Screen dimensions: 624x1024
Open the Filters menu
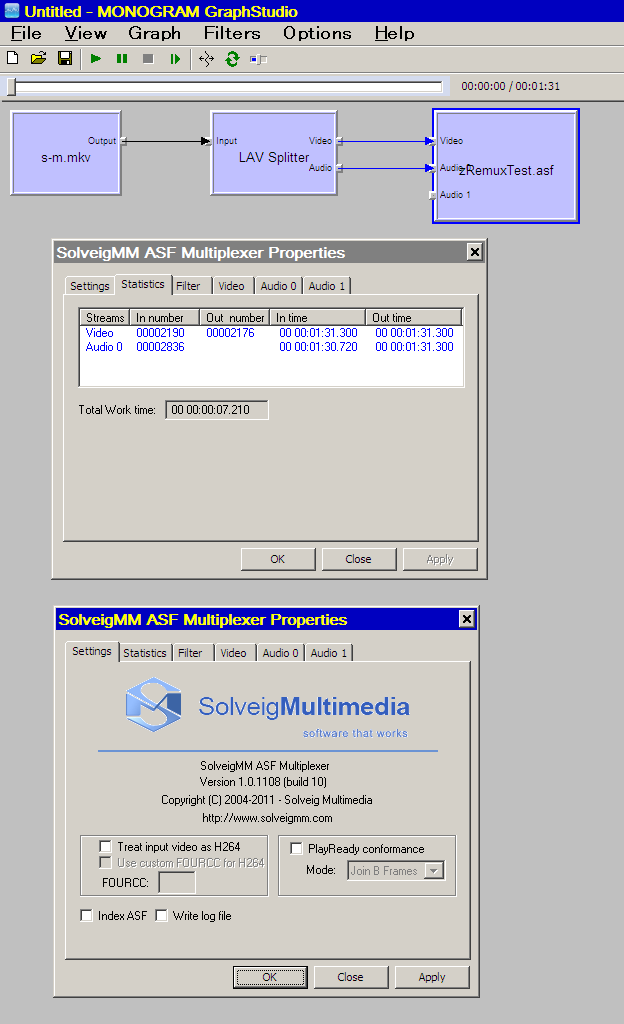click(x=232, y=33)
